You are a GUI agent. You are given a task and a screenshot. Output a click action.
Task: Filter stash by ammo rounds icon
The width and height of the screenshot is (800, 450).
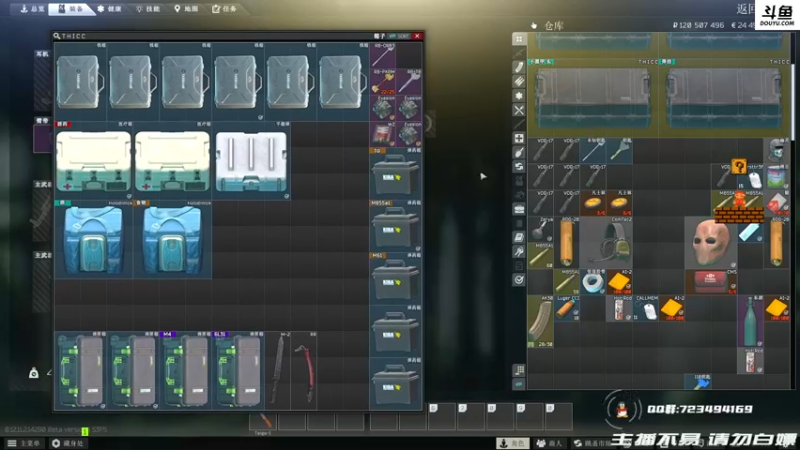pyautogui.click(x=519, y=81)
